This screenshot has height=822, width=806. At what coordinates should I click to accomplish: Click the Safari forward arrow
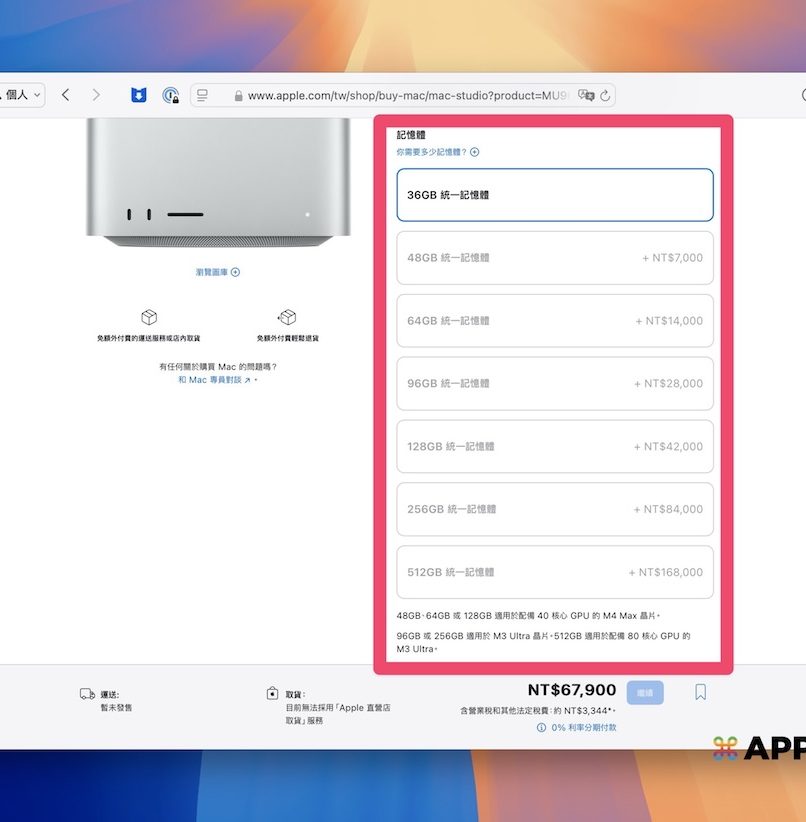click(x=96, y=95)
